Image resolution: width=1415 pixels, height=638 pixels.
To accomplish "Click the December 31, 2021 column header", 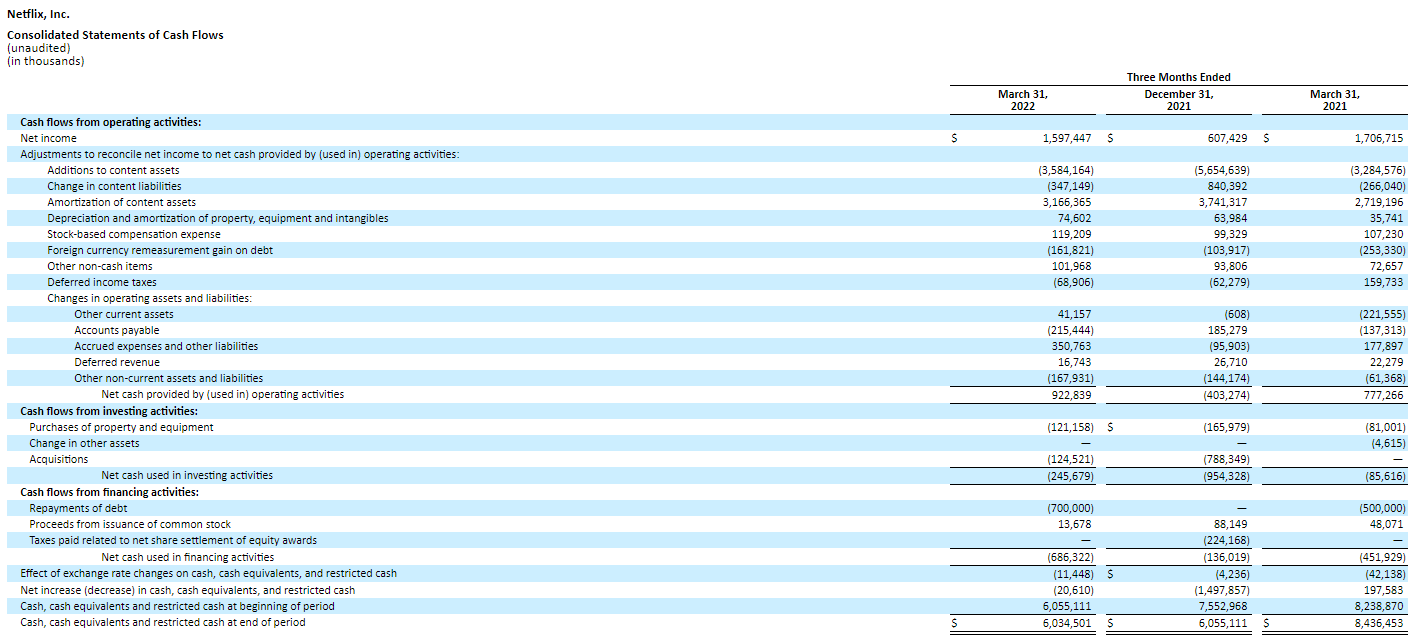I will (x=1178, y=100).
